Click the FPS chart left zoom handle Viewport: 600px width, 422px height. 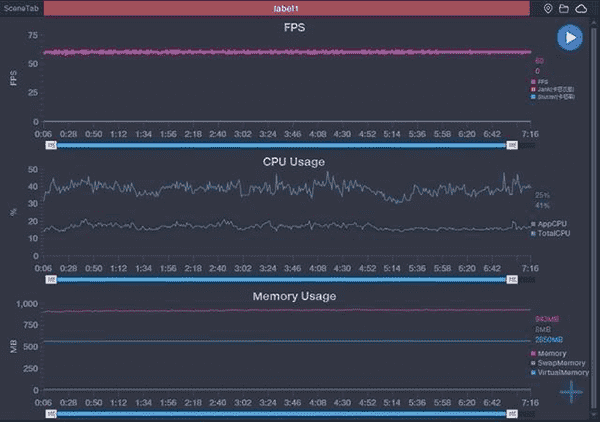tap(50, 146)
